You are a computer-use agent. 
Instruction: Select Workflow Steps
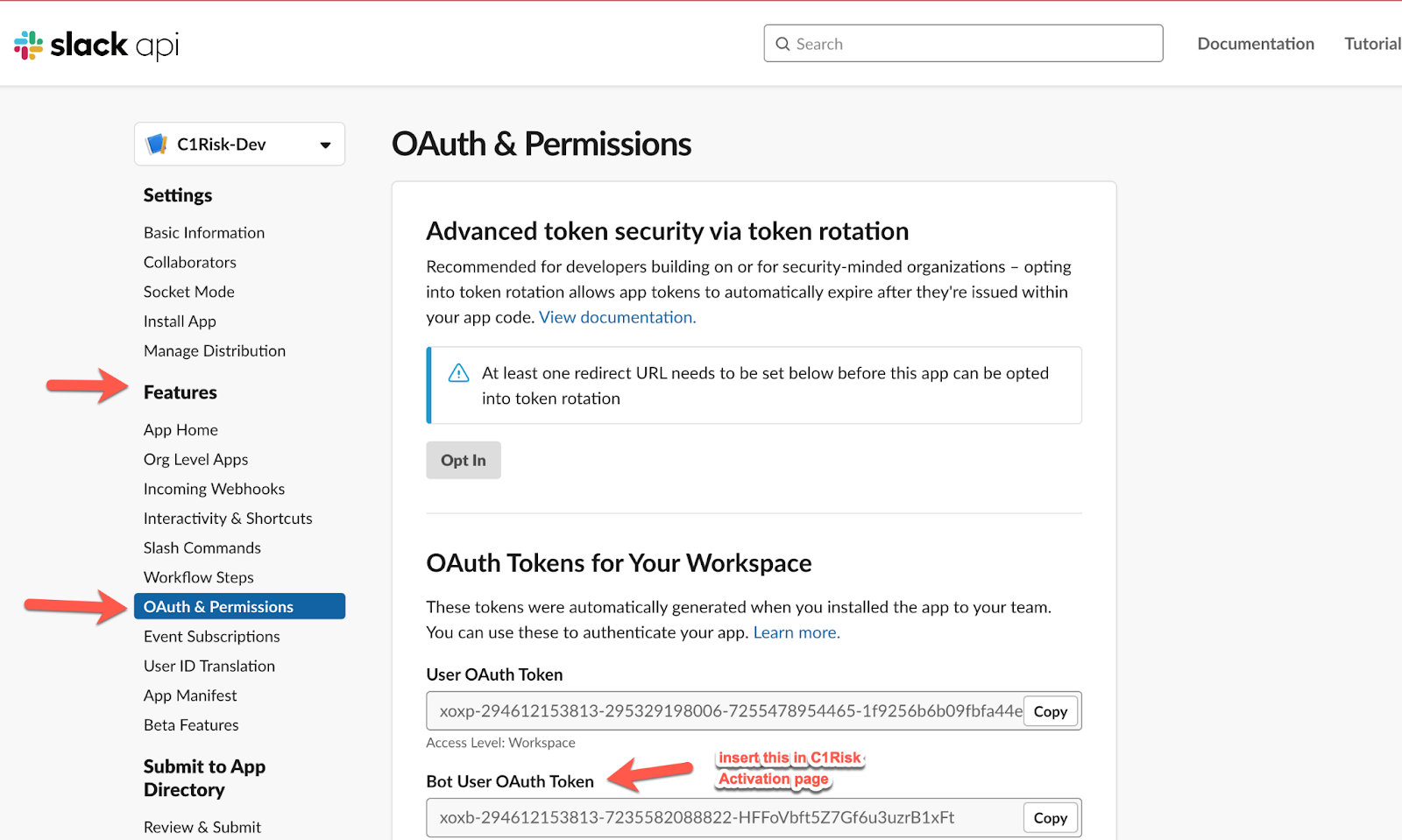pos(199,577)
